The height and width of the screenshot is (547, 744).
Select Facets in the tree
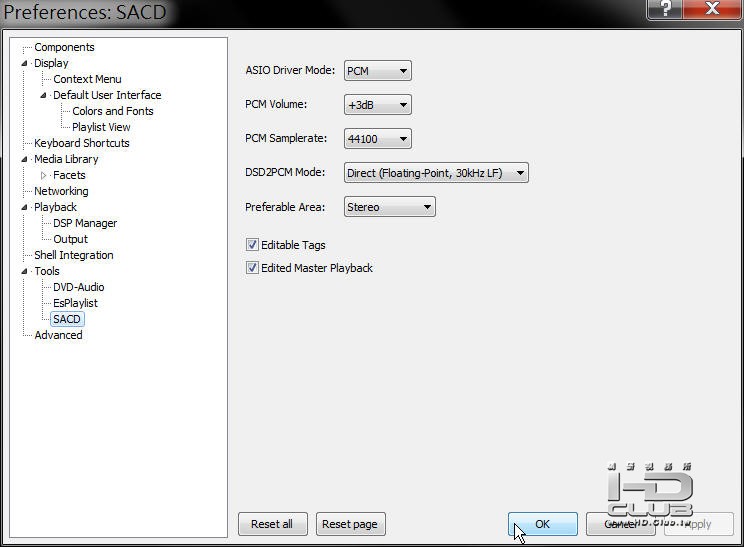click(69, 175)
